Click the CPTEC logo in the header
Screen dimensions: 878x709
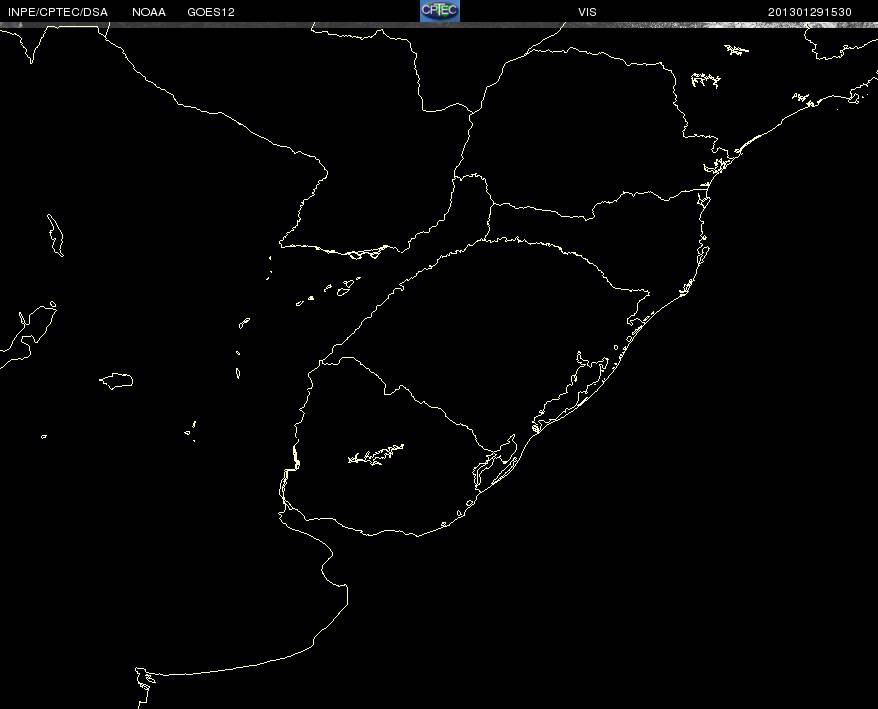[439, 10]
